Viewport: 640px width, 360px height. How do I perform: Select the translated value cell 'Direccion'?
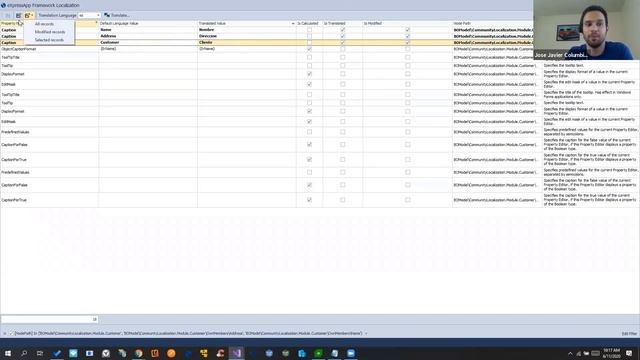pos(247,36)
